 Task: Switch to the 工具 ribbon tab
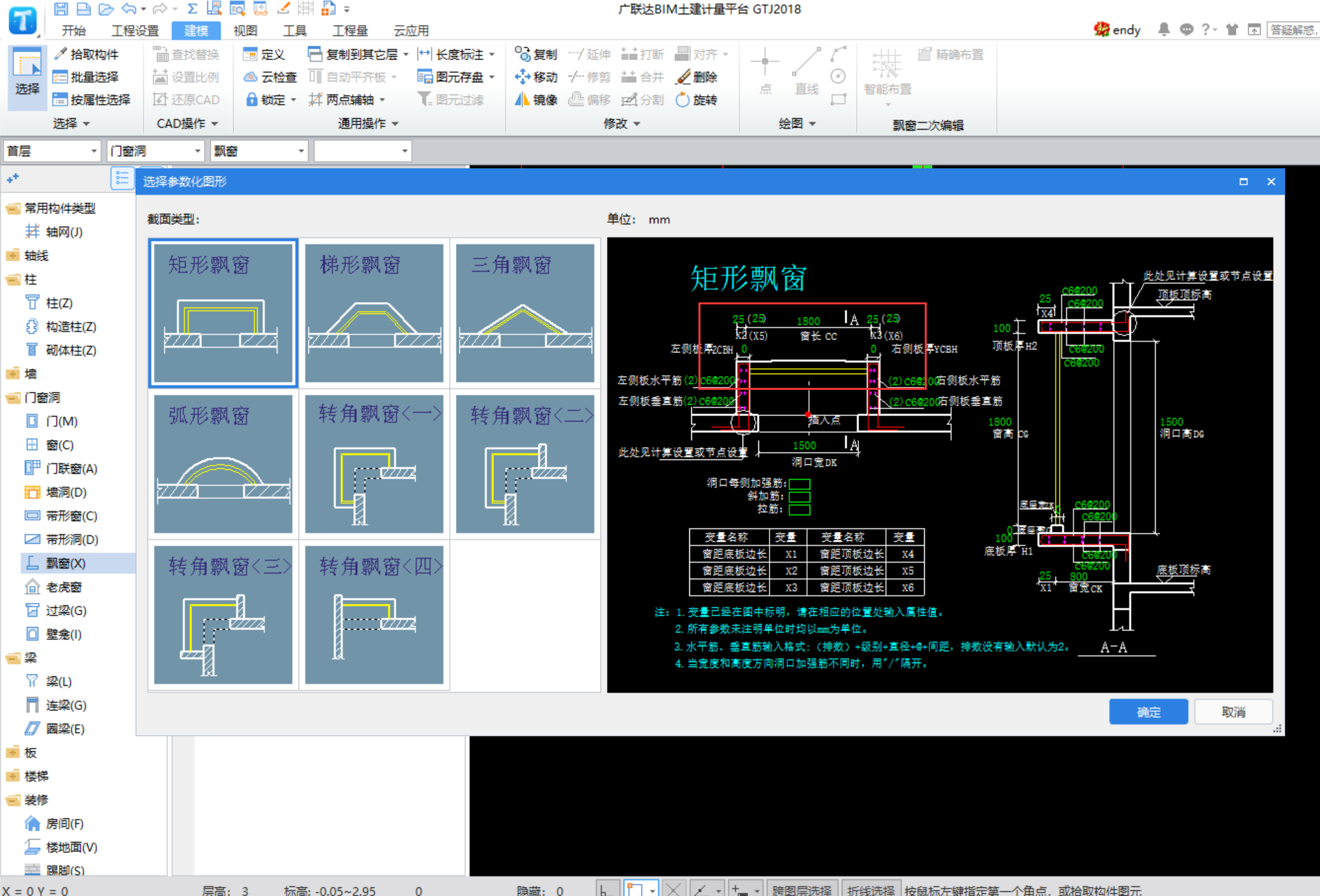pyautogui.click(x=295, y=30)
